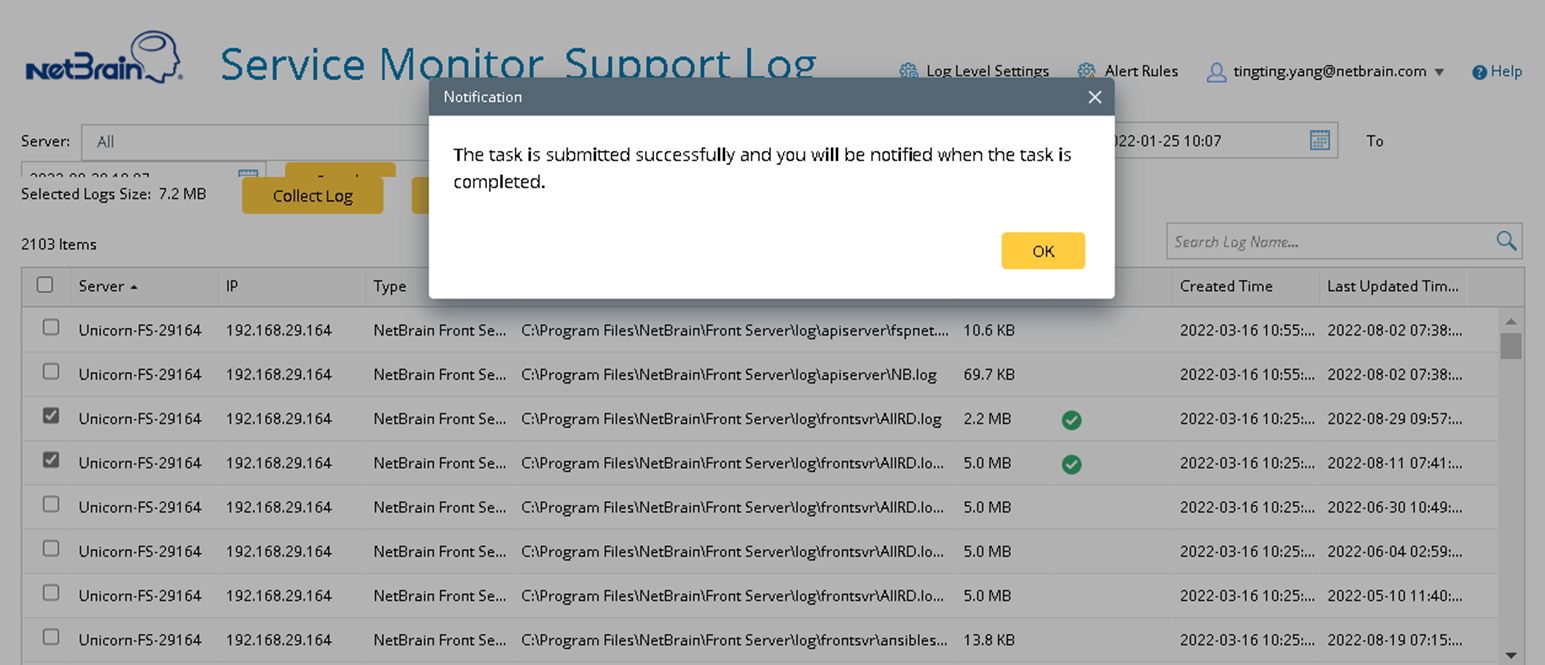Check the row updated 2022-05-10
Image resolution: width=1545 pixels, height=665 pixels.
tap(51, 592)
